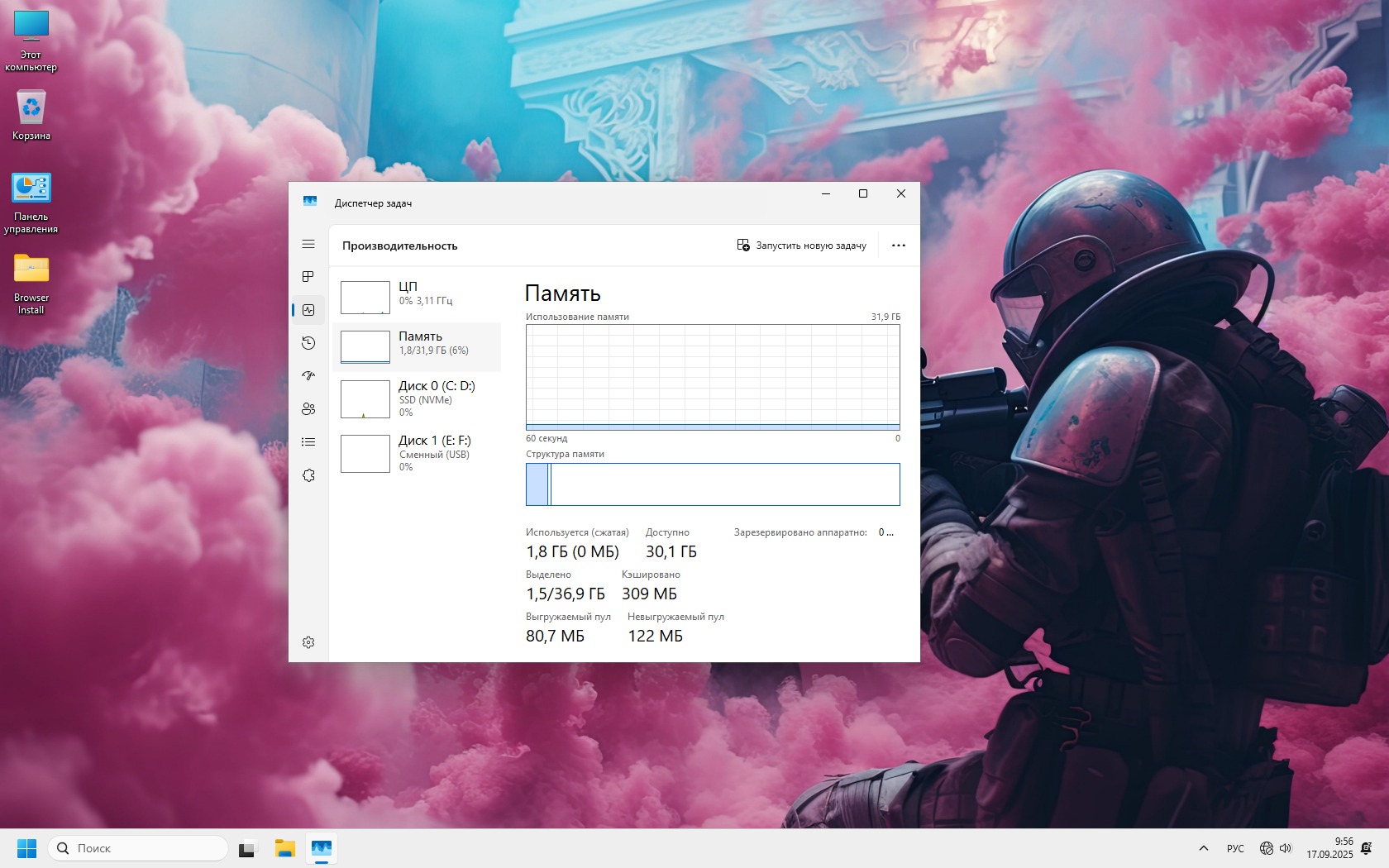The image size is (1389, 868).
Task: Open Task Manager settings gear
Action: tap(308, 642)
